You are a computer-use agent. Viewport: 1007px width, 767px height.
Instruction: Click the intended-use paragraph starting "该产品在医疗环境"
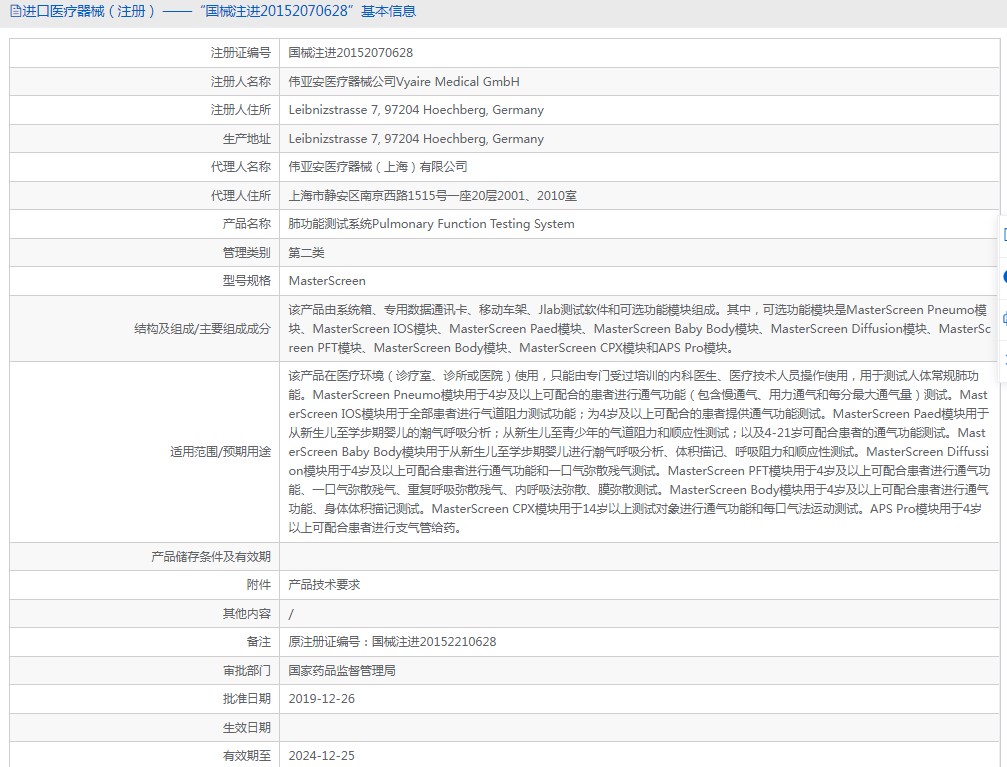[x=640, y=452]
